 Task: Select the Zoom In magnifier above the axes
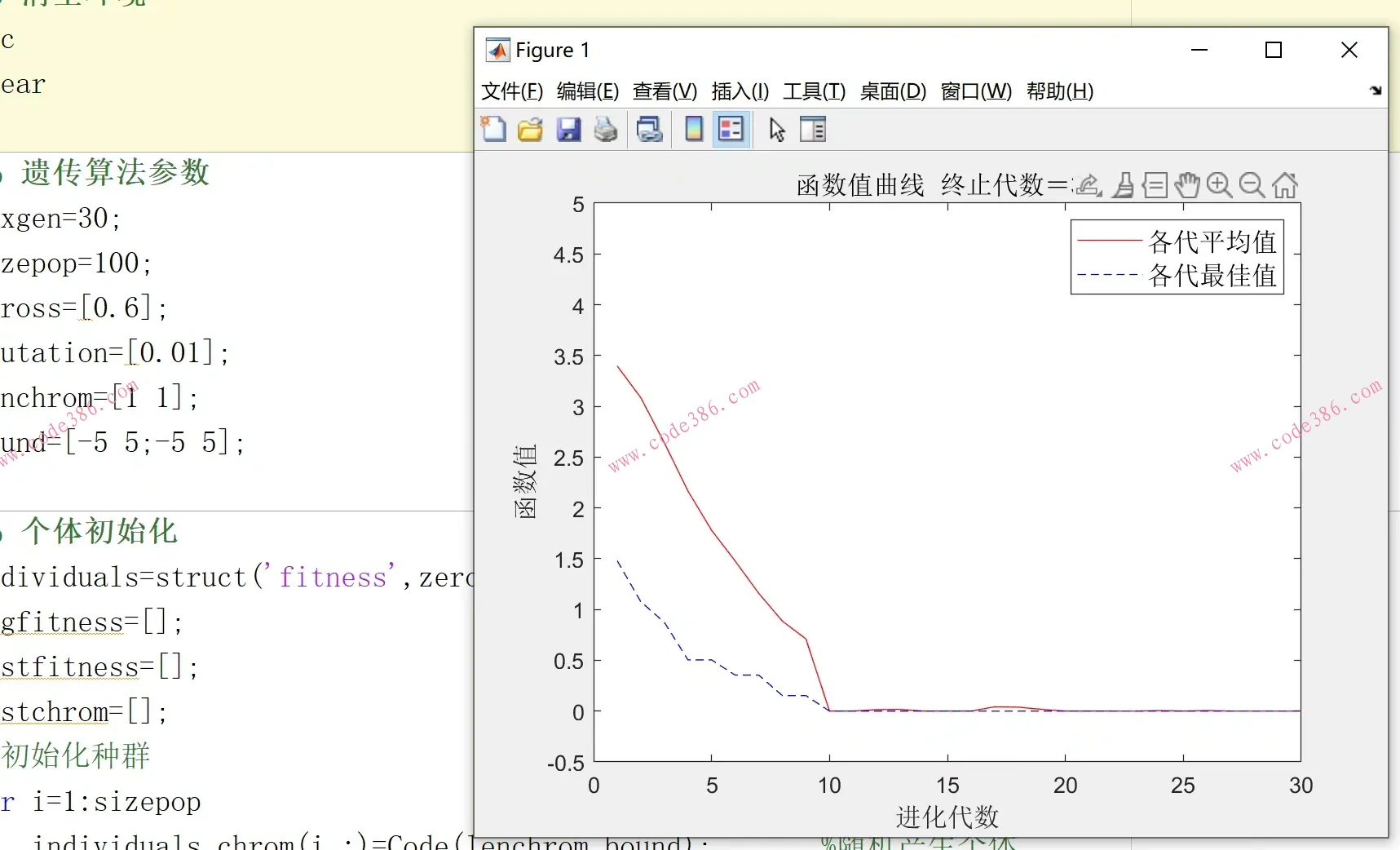point(1220,185)
